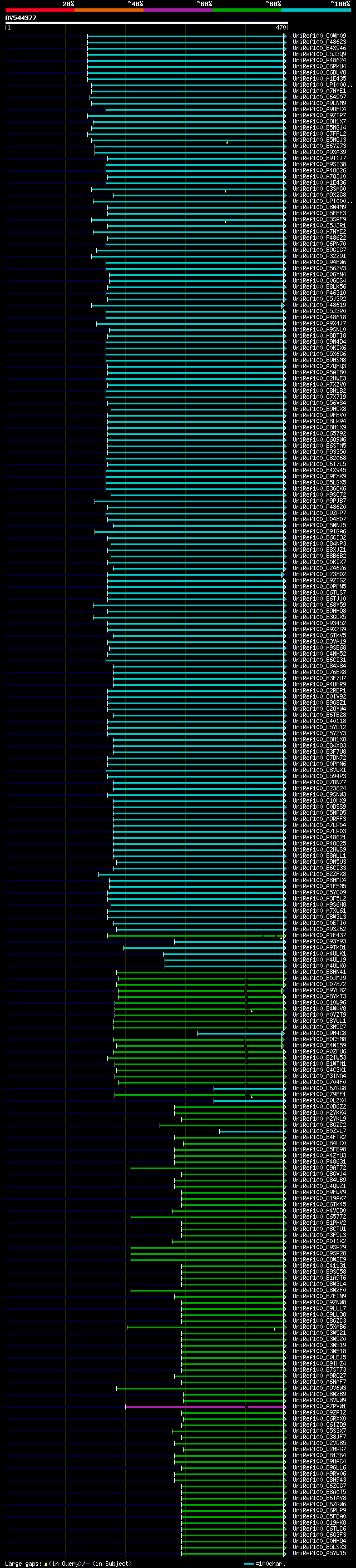Click the label UniRef100_O82068
The height and width of the screenshot is (1568, 356).
click(x=319, y=458)
